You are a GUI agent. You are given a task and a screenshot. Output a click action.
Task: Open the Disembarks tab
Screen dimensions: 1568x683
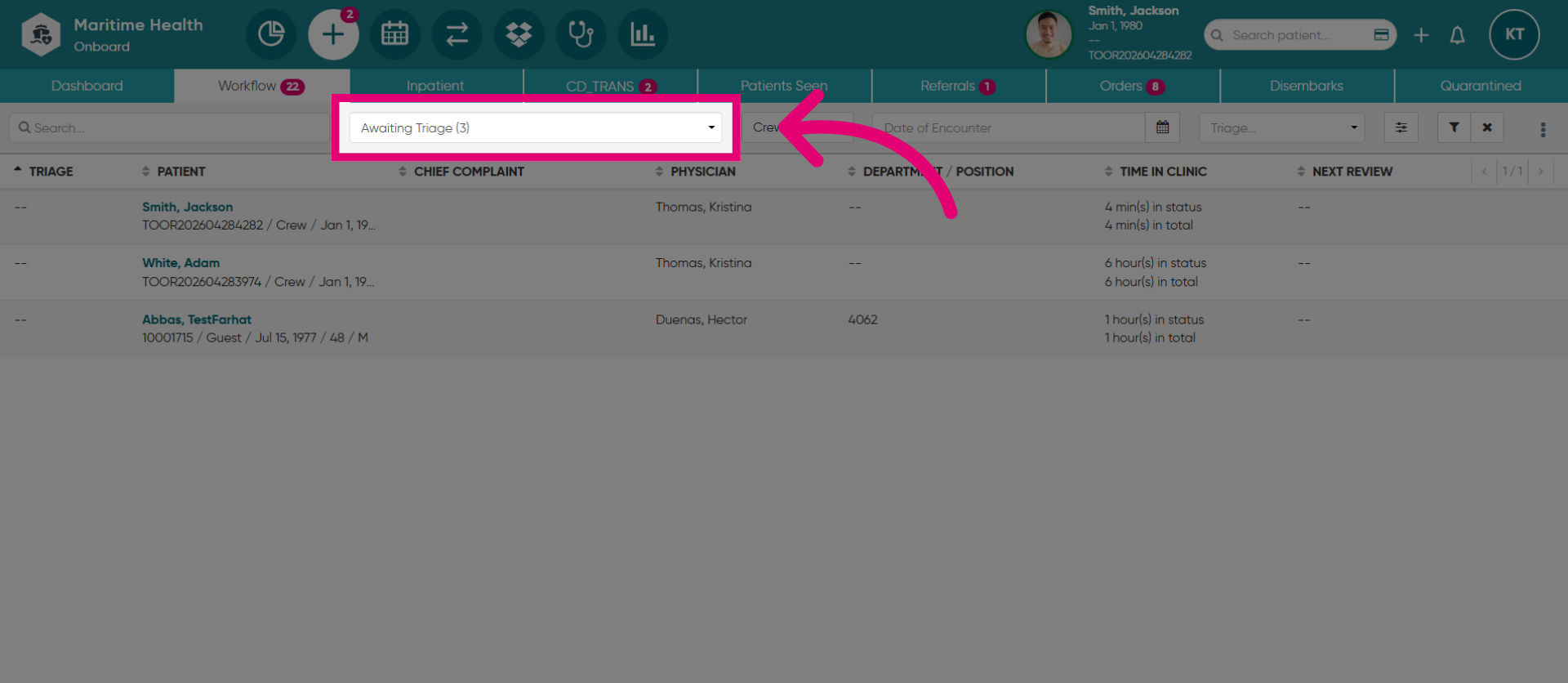(x=1307, y=86)
